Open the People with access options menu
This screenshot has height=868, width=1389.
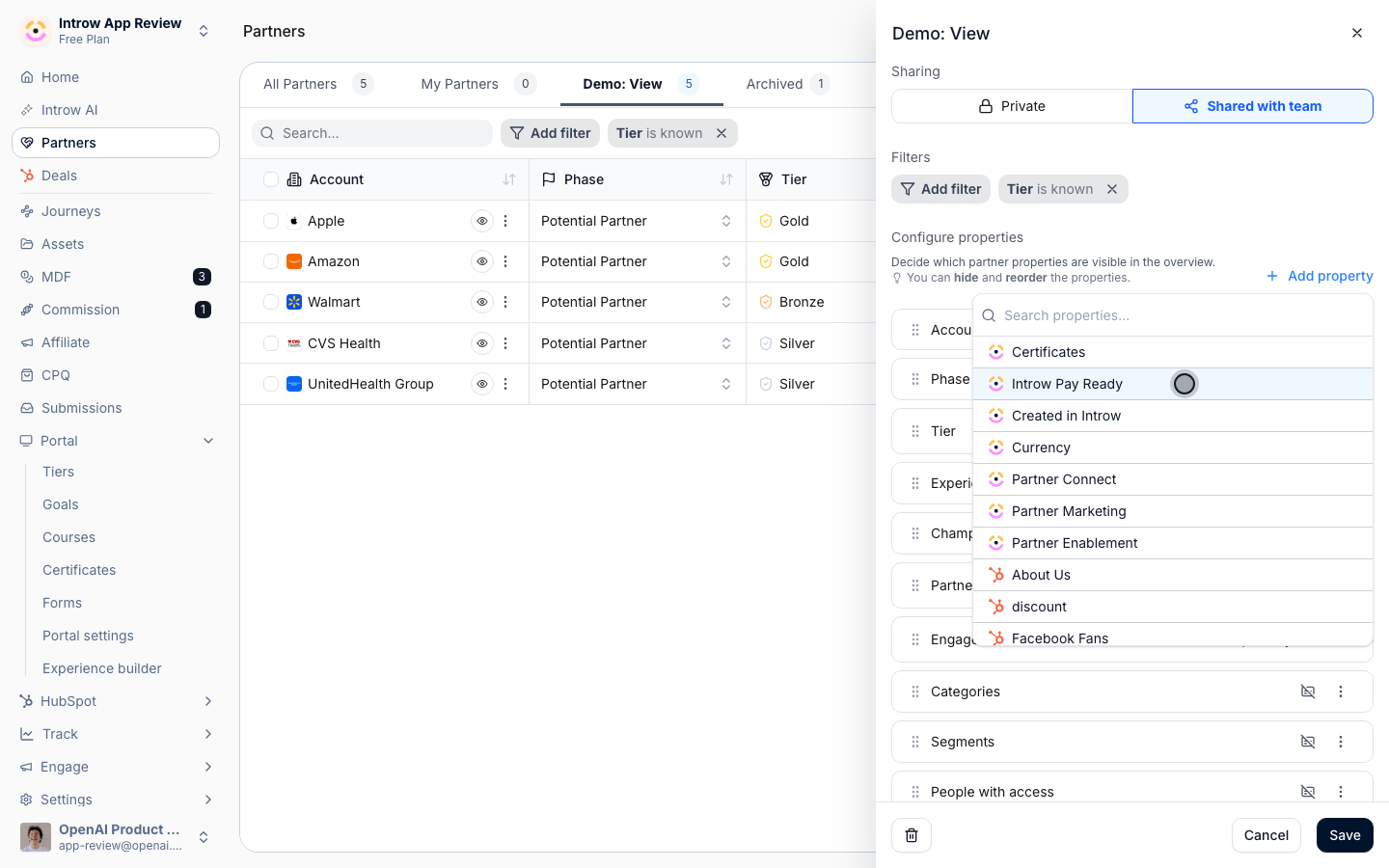1341,792
